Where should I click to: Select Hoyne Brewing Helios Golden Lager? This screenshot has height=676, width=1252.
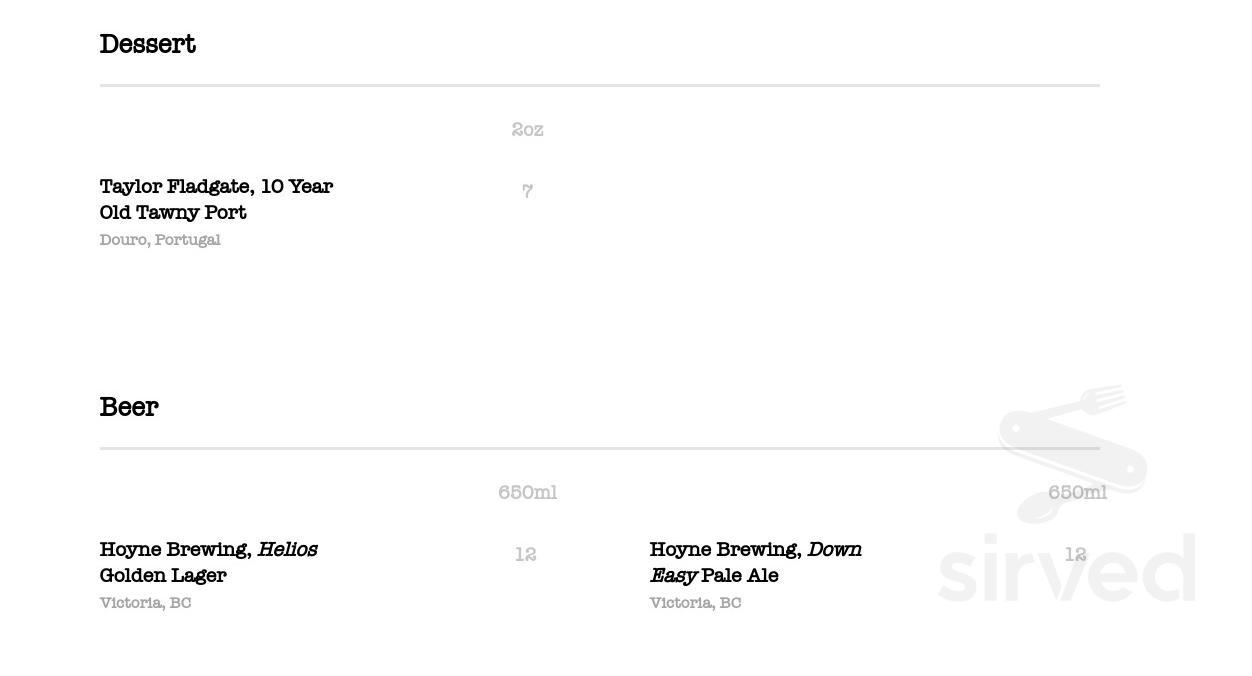click(x=208, y=562)
